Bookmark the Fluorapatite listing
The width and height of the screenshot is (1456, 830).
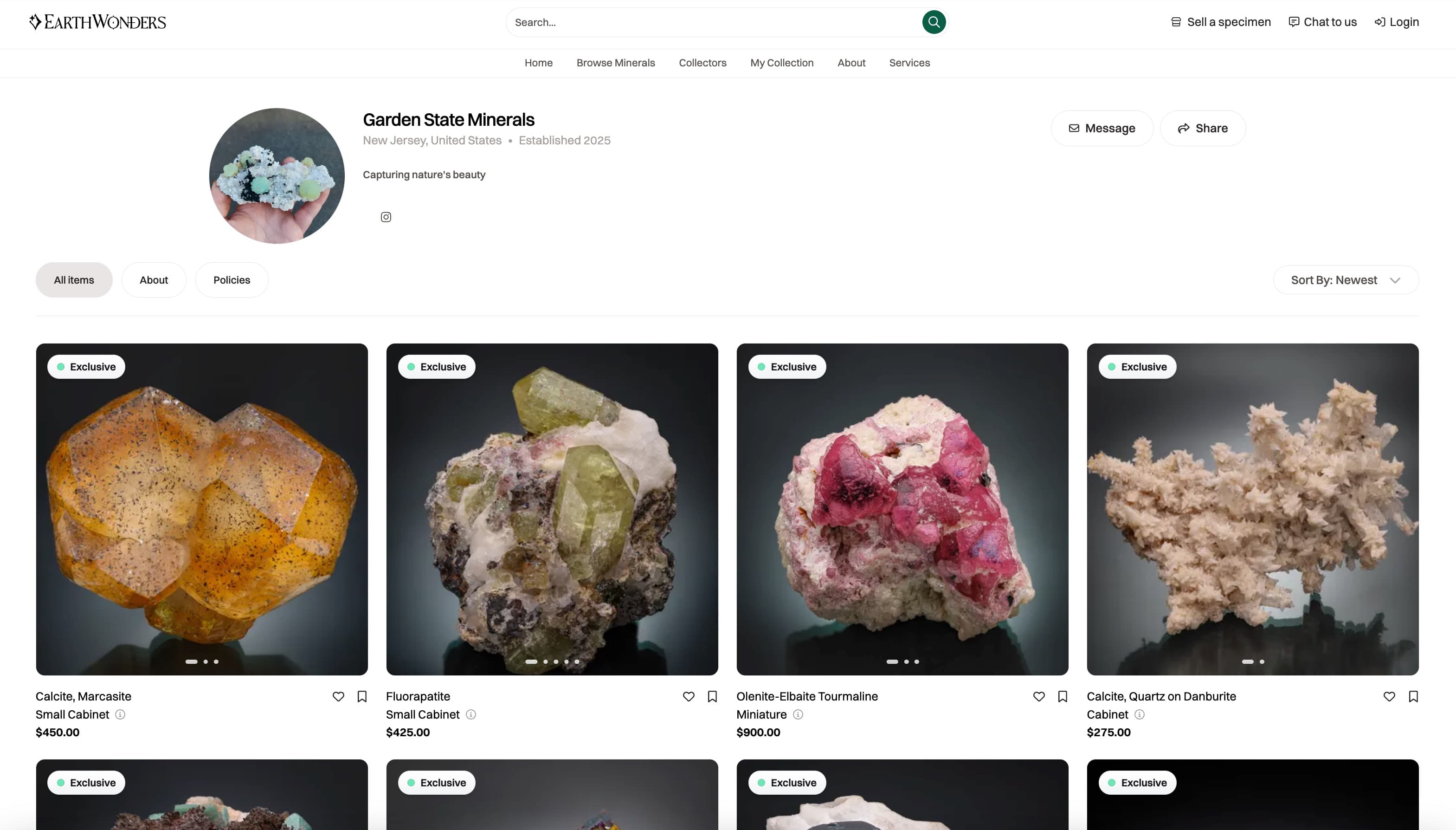[x=711, y=697]
